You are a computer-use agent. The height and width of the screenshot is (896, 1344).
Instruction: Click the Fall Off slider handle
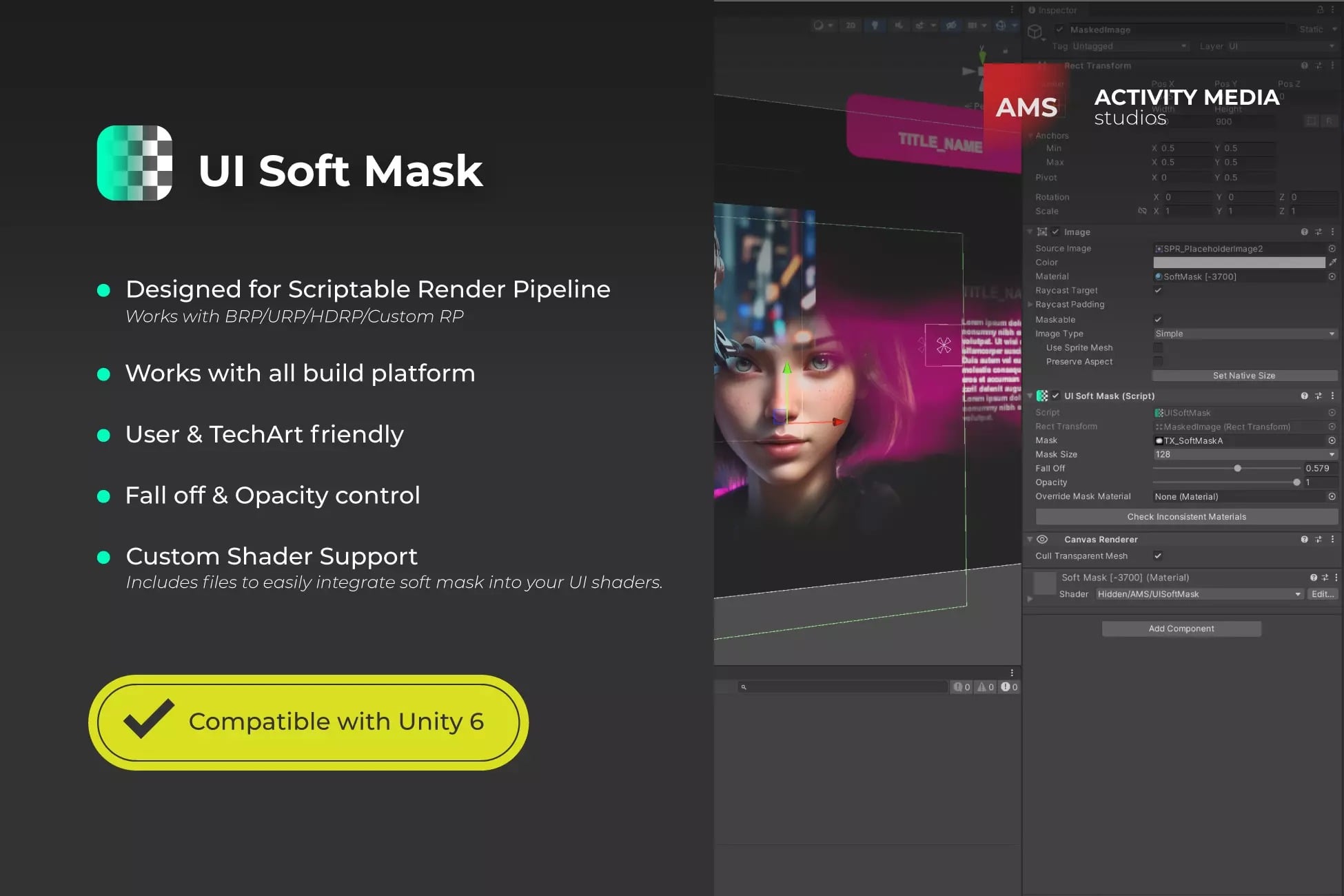tap(1237, 469)
